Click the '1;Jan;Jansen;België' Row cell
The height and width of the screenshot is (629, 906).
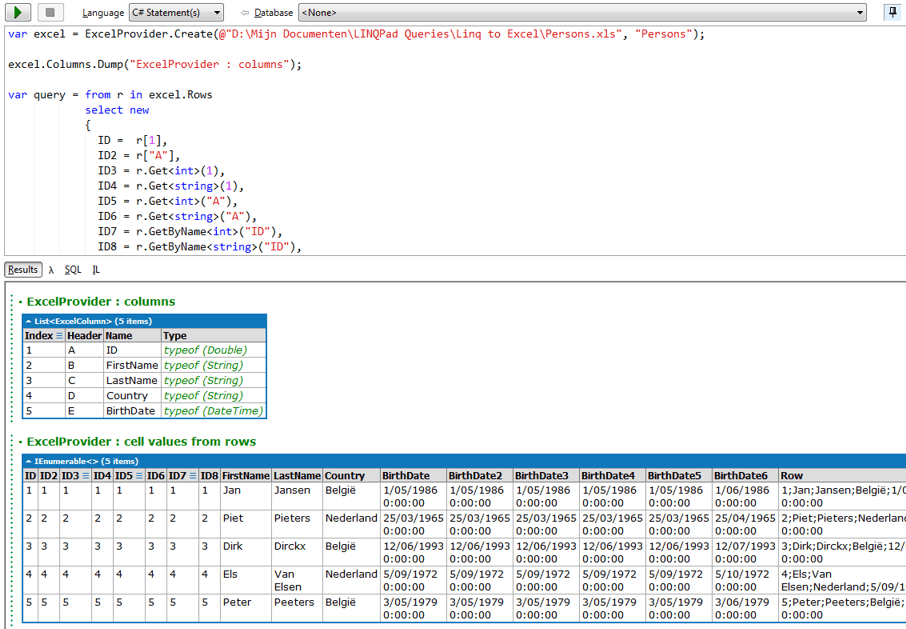click(842, 497)
